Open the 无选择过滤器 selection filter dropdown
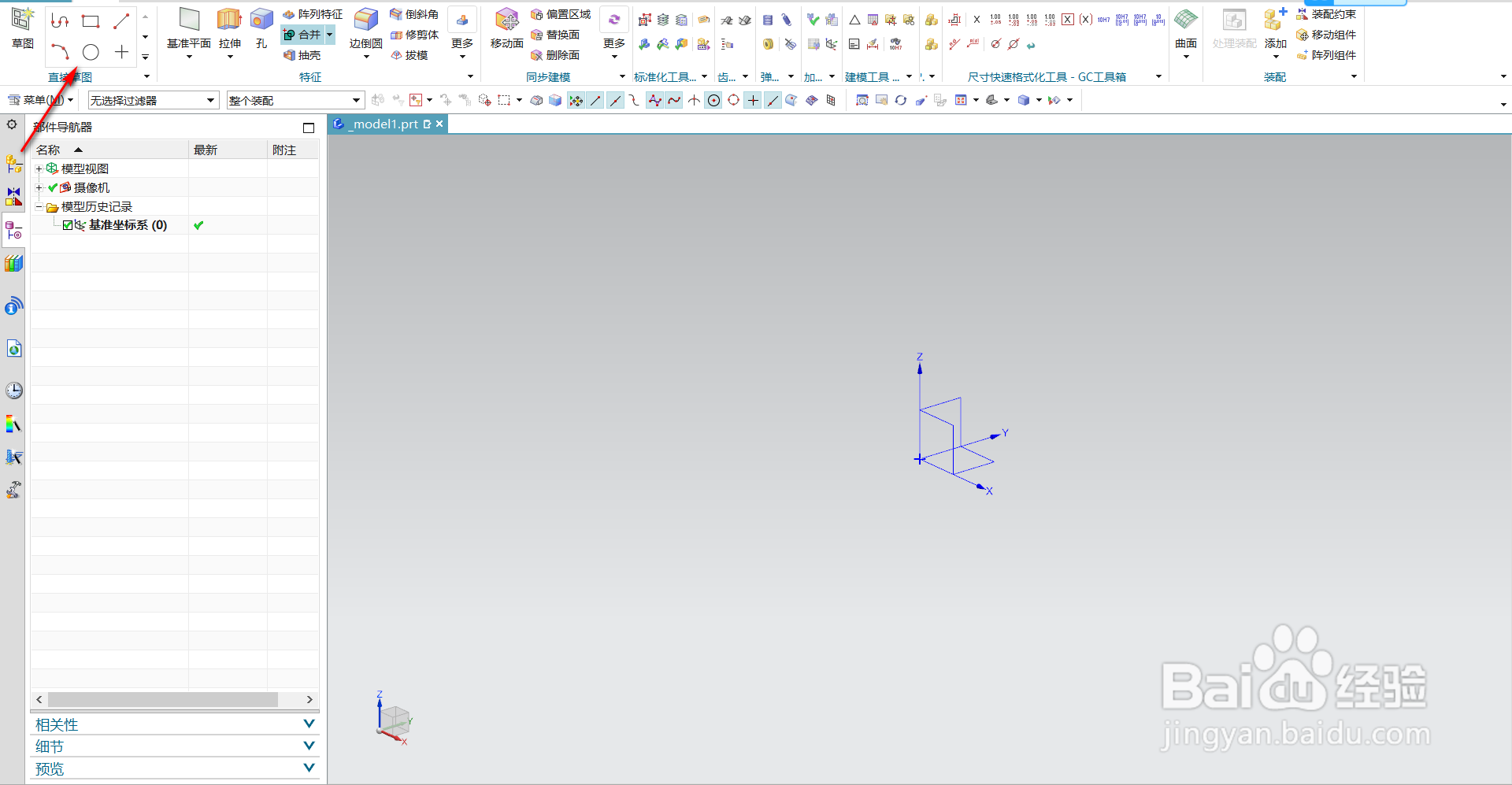This screenshot has height=785, width=1512. pos(153,100)
